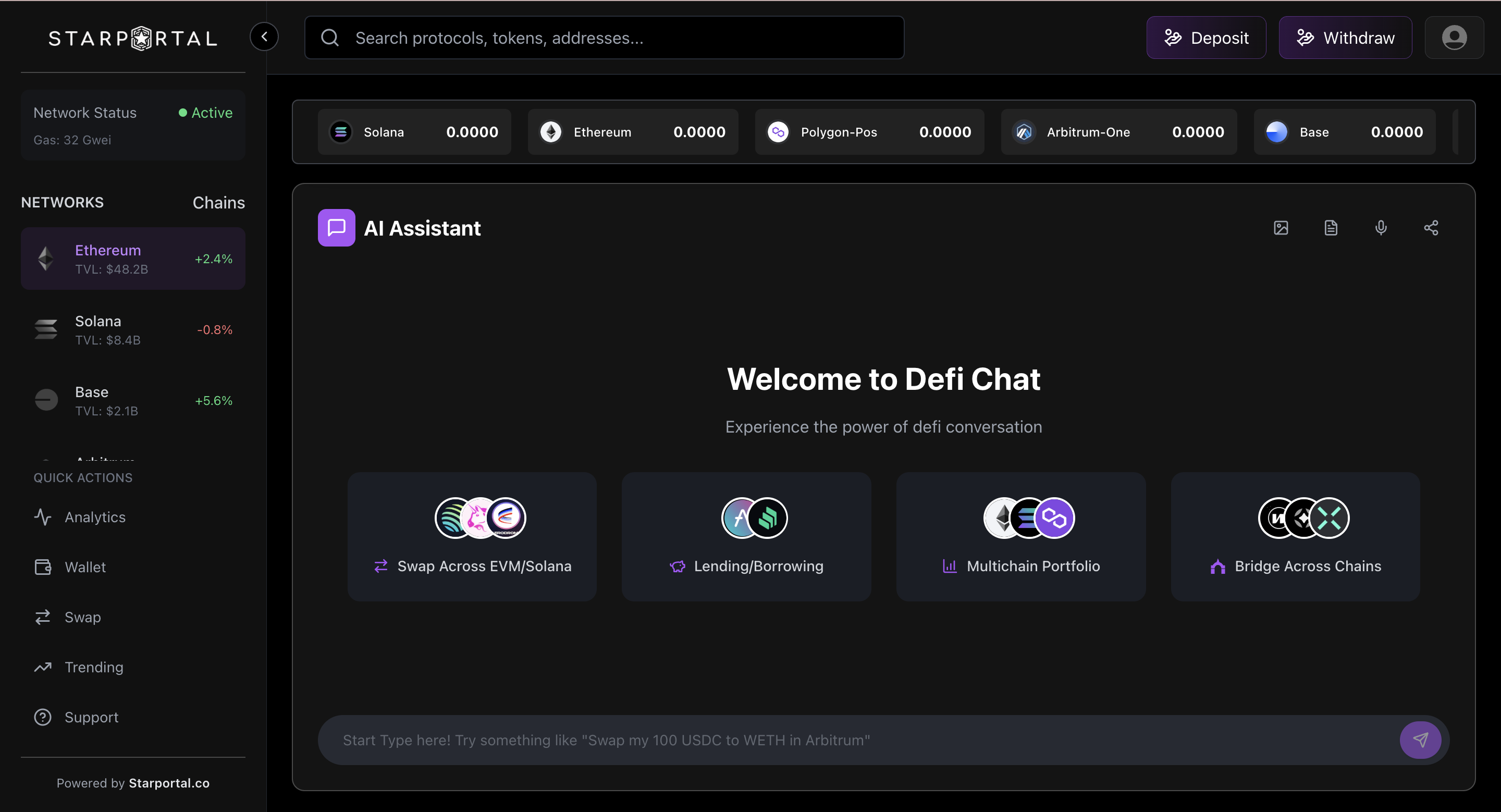The width and height of the screenshot is (1501, 812).
Task: Open the Deposit dialog
Action: (1206, 38)
